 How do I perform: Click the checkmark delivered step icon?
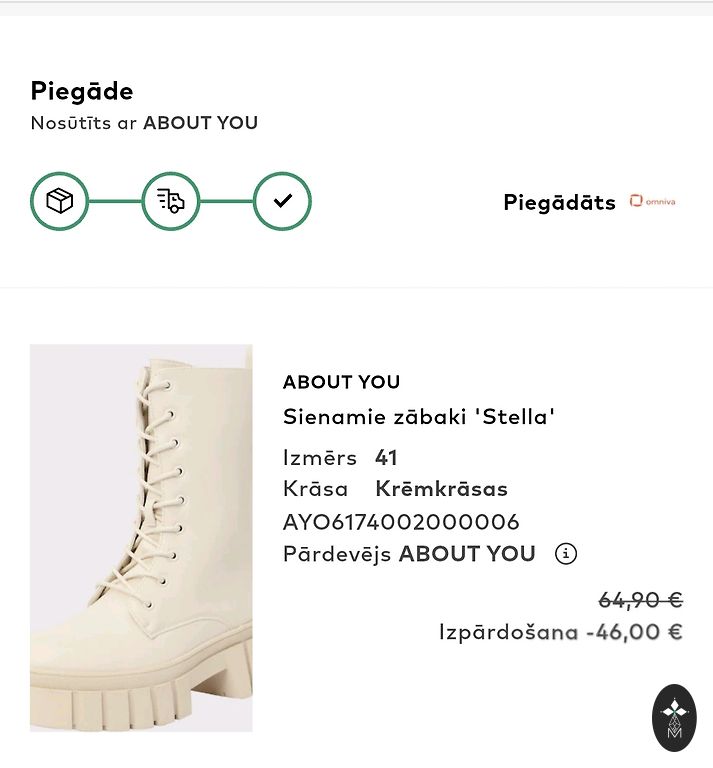(x=282, y=201)
